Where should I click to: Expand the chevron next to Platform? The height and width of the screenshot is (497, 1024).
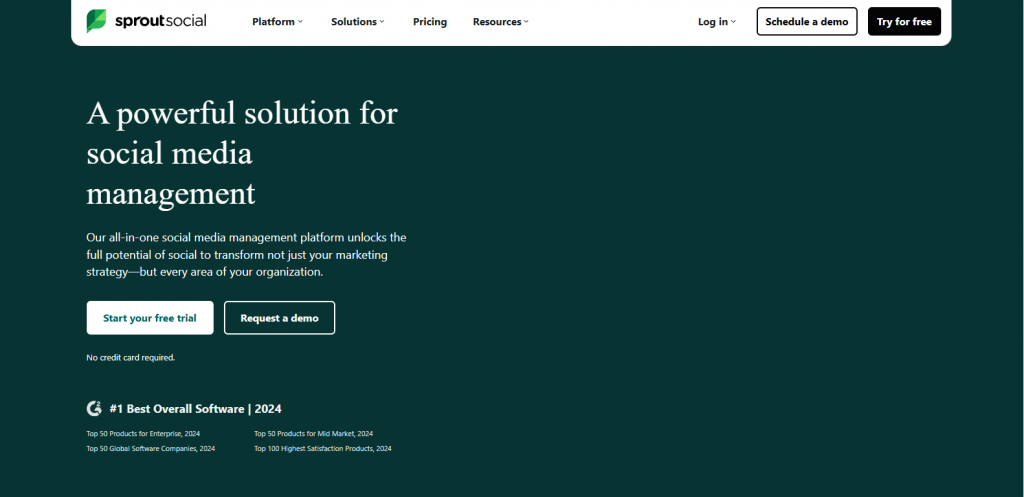[300, 22]
